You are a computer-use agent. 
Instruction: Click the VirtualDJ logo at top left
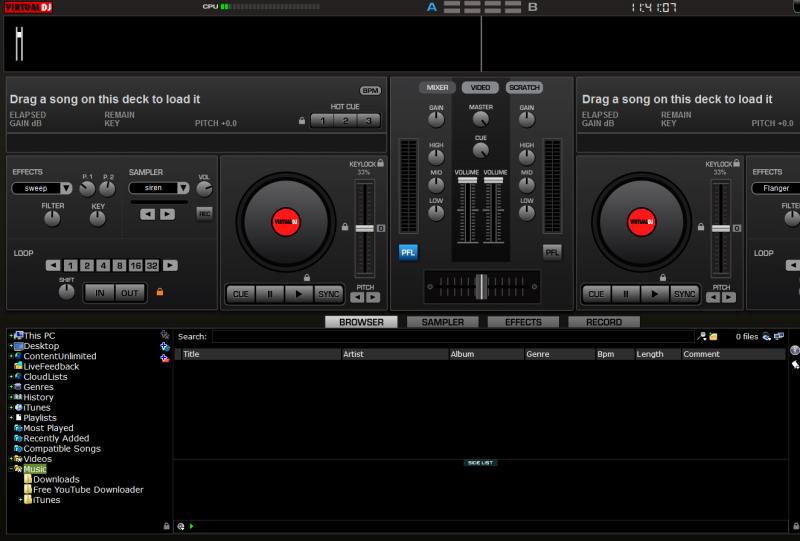(x=28, y=7)
